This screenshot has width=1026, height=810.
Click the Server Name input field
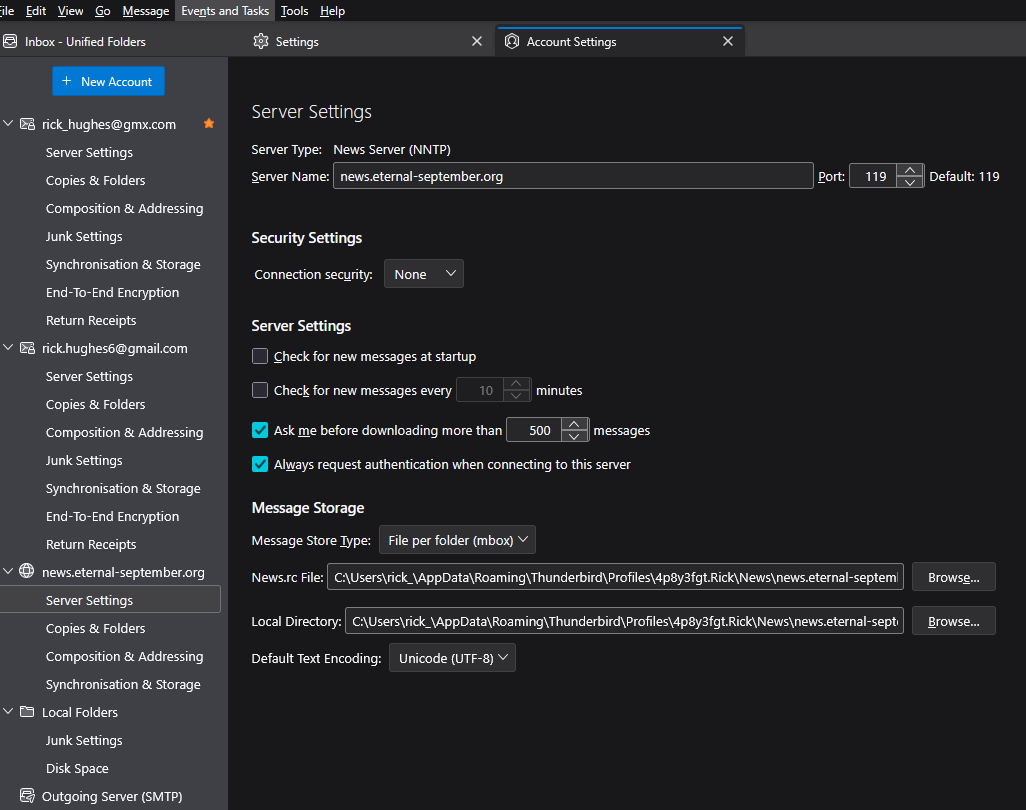click(573, 176)
